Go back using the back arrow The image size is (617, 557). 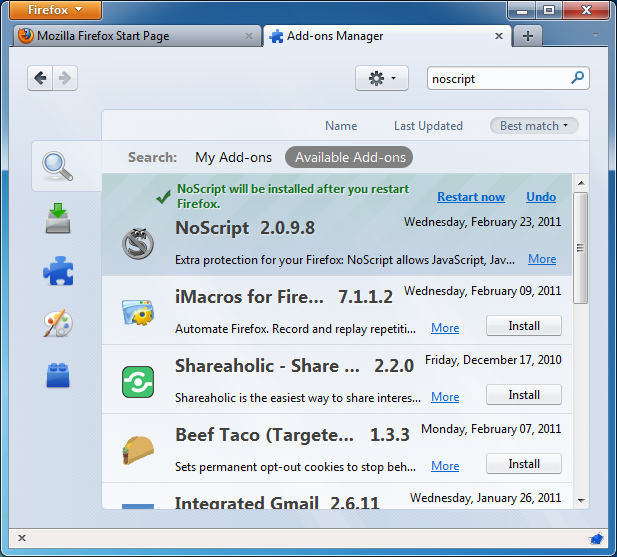(x=40, y=78)
